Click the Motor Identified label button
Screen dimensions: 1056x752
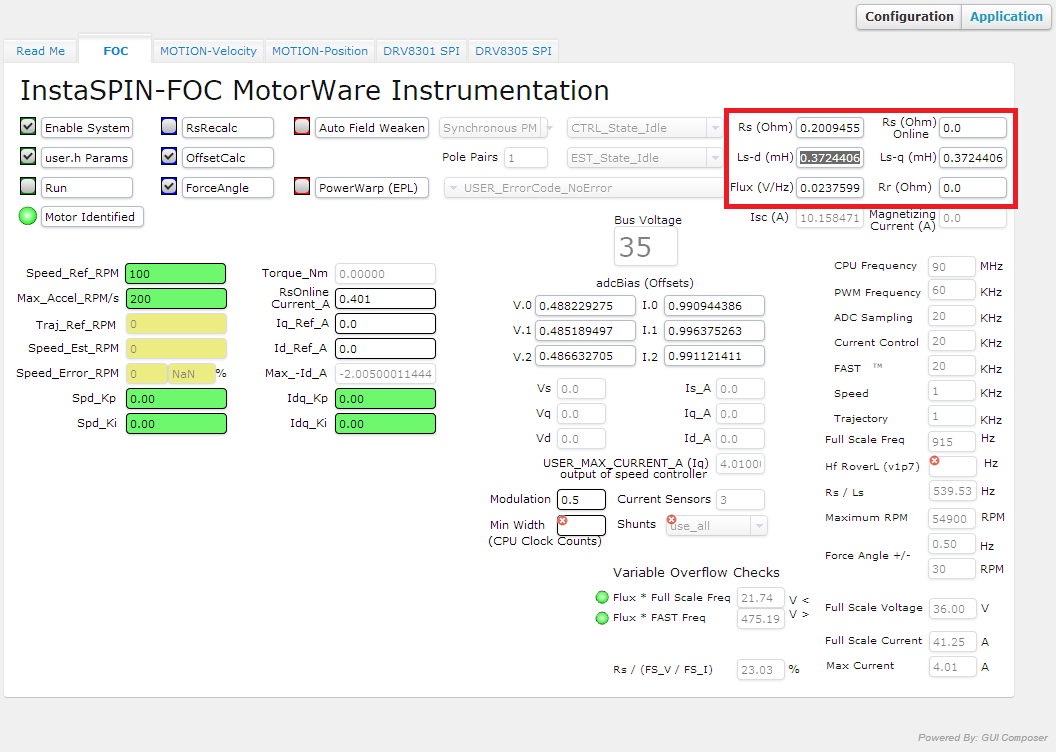92,217
